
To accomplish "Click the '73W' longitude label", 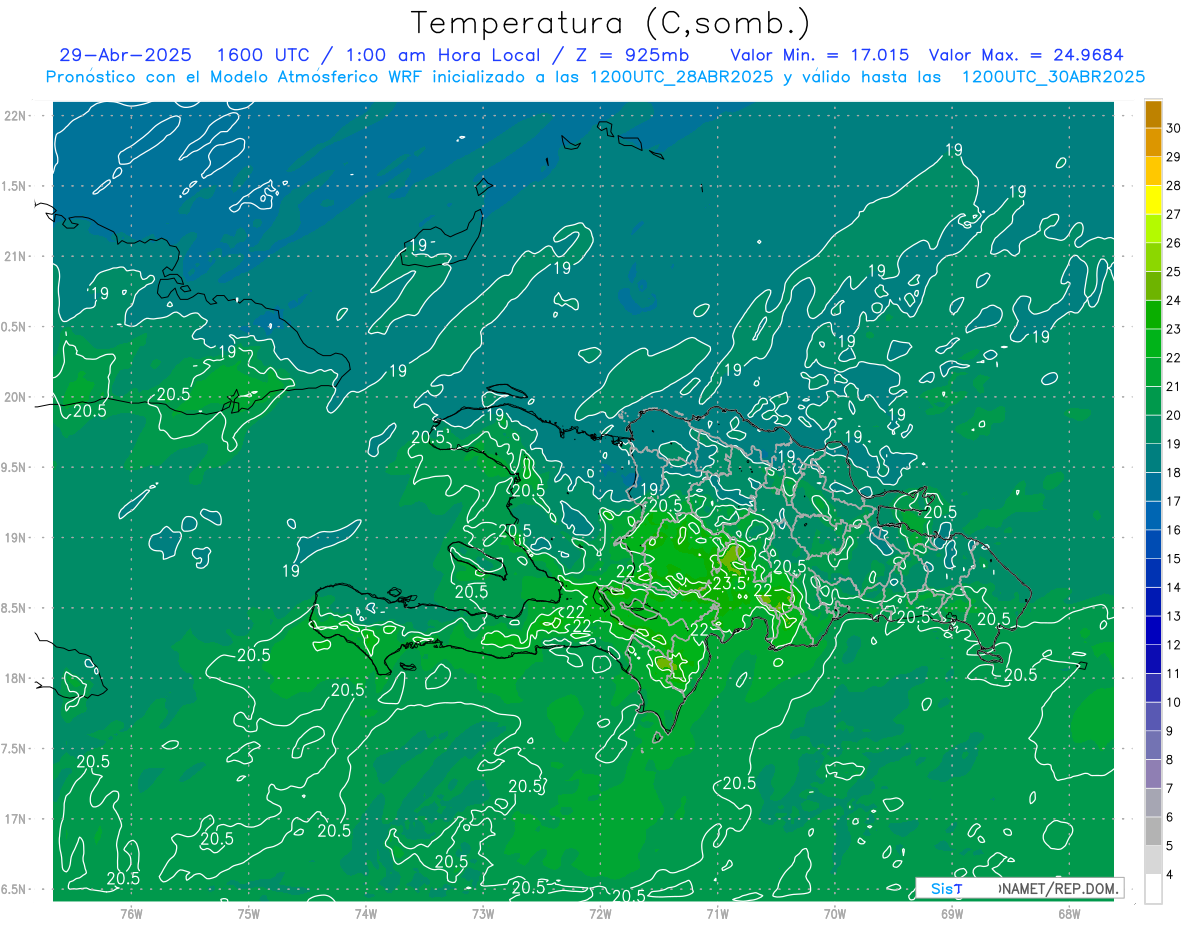I will pos(483,913).
